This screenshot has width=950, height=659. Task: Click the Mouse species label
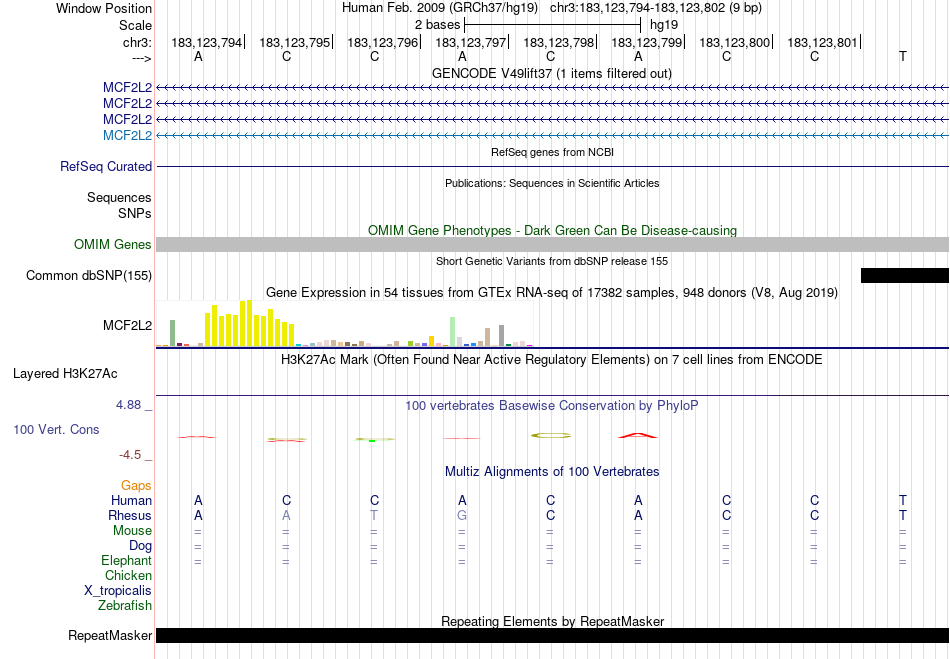tap(132, 531)
